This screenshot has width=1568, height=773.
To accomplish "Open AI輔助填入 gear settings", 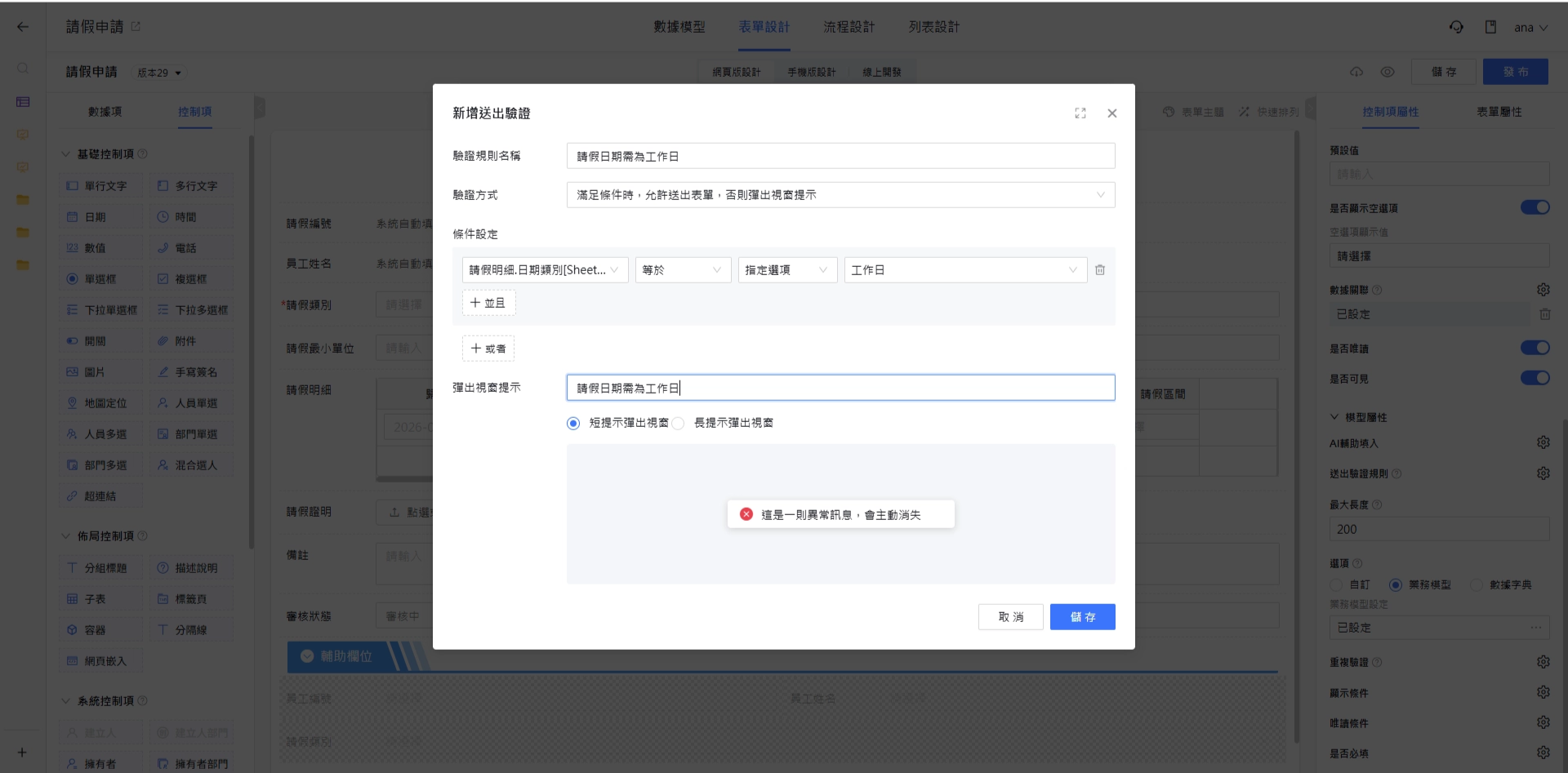I will 1543,442.
